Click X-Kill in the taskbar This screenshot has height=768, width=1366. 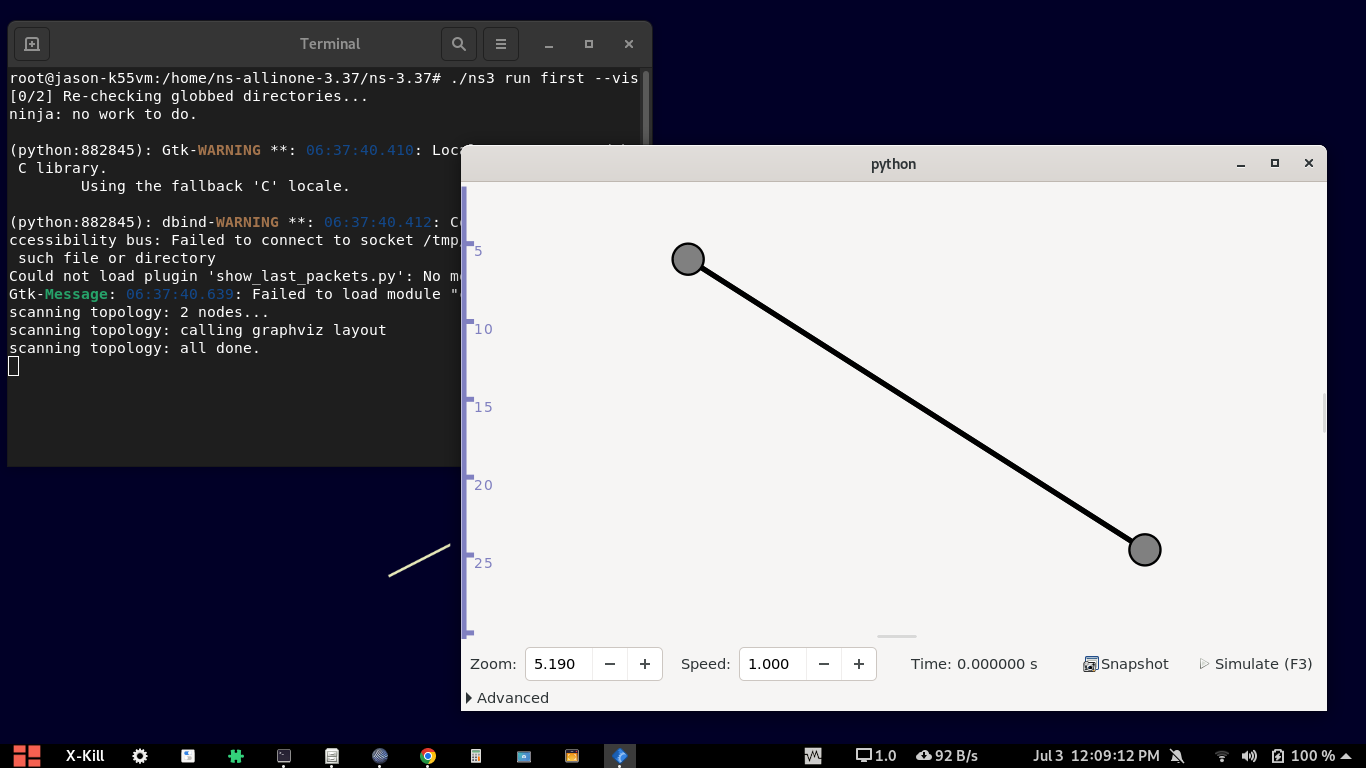pos(85,756)
